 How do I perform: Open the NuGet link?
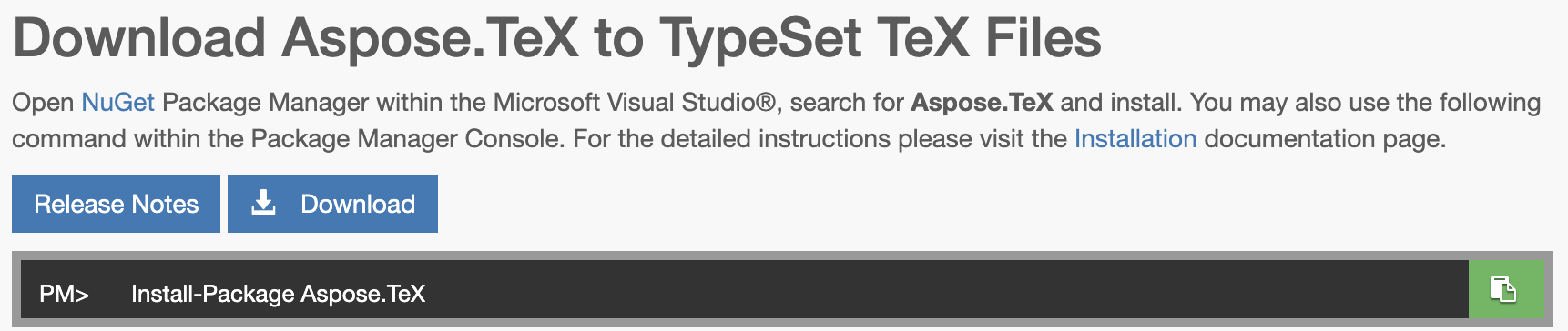tap(117, 103)
